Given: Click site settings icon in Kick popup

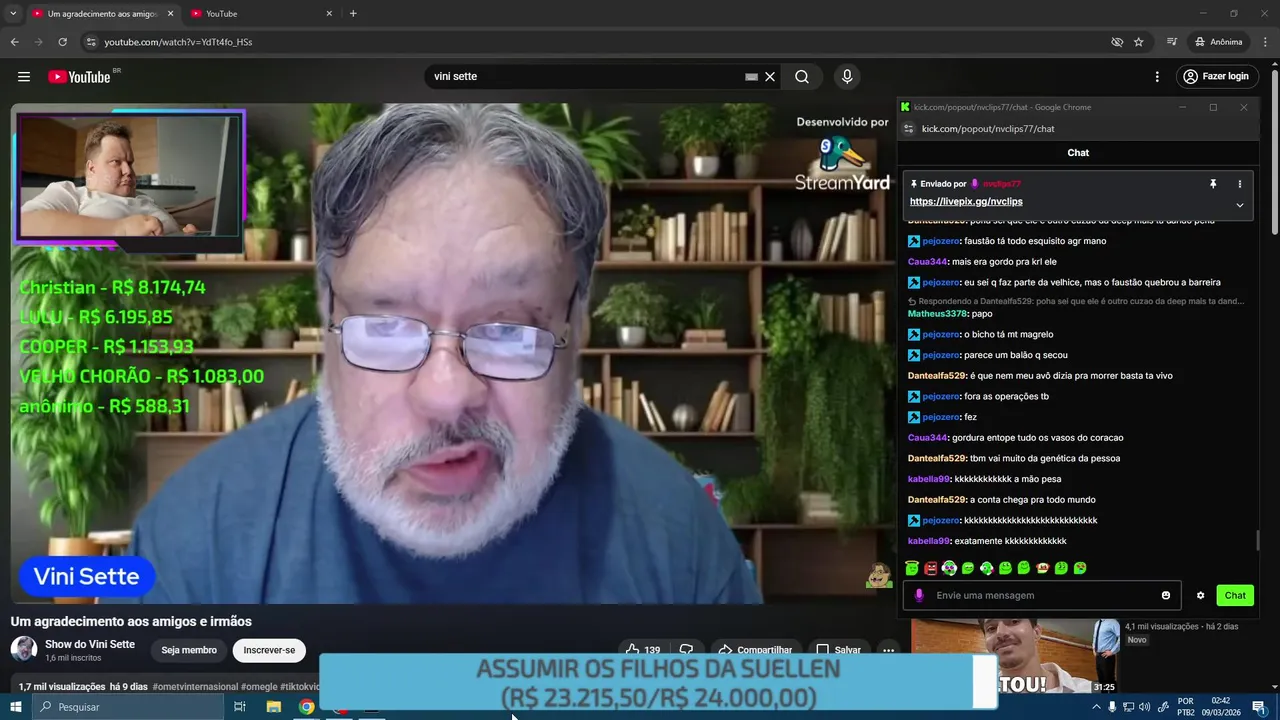Looking at the screenshot, I should (x=908, y=129).
